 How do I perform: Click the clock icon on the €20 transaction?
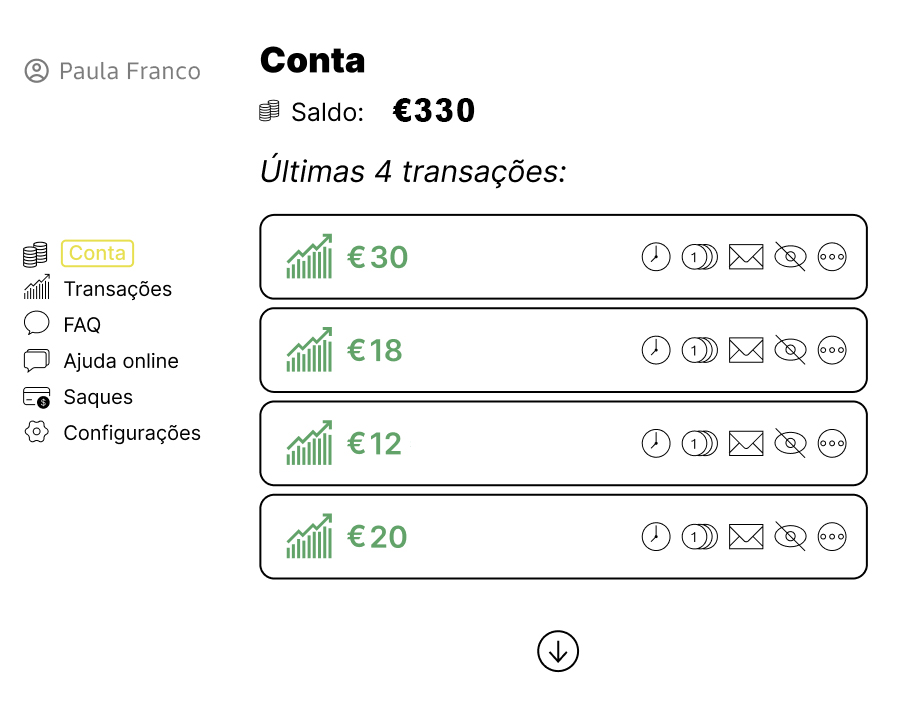pyautogui.click(x=656, y=536)
